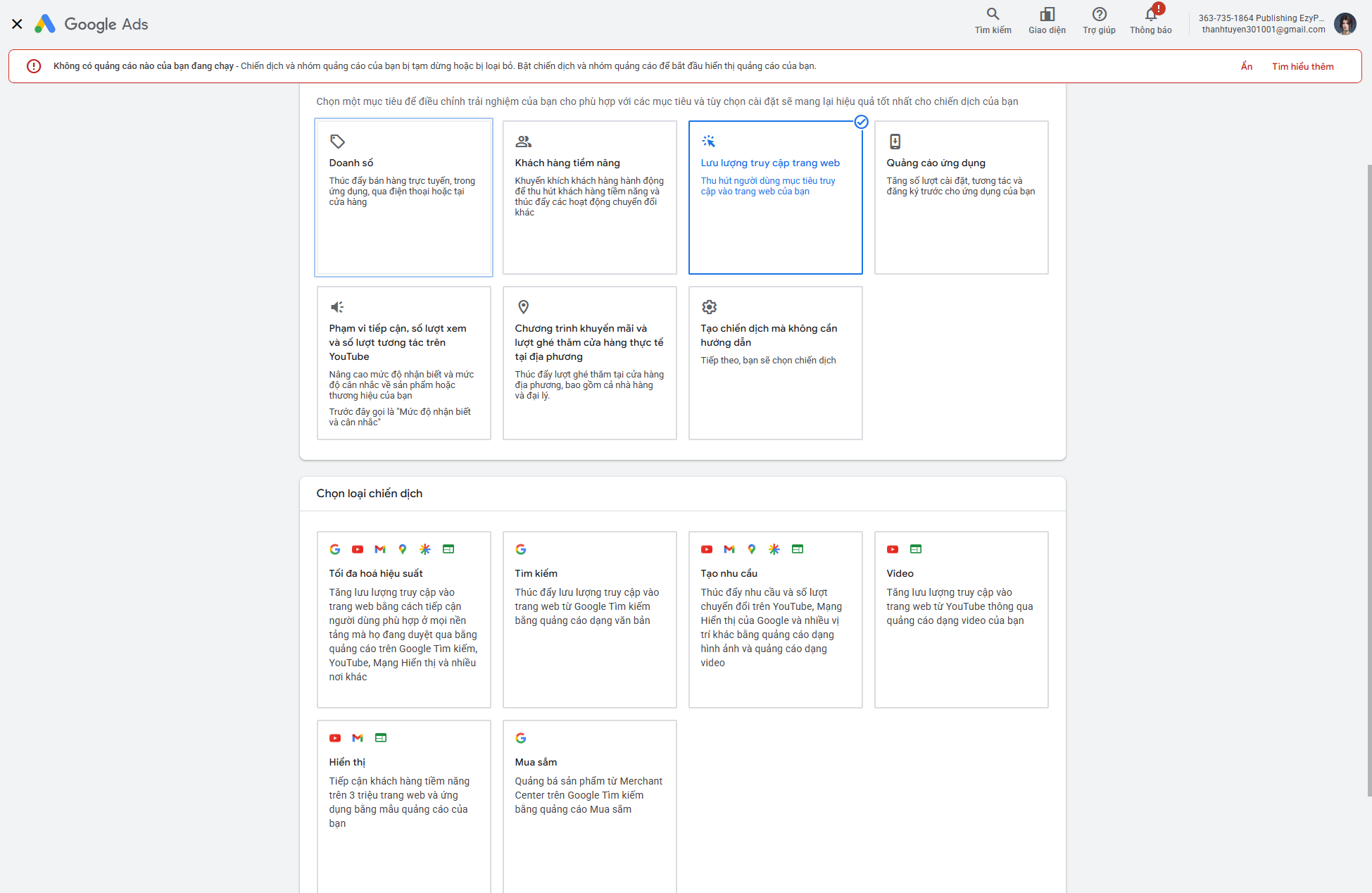1372x893 pixels.
Task: Hide the alert banner with Ẩn
Action: click(x=1247, y=66)
